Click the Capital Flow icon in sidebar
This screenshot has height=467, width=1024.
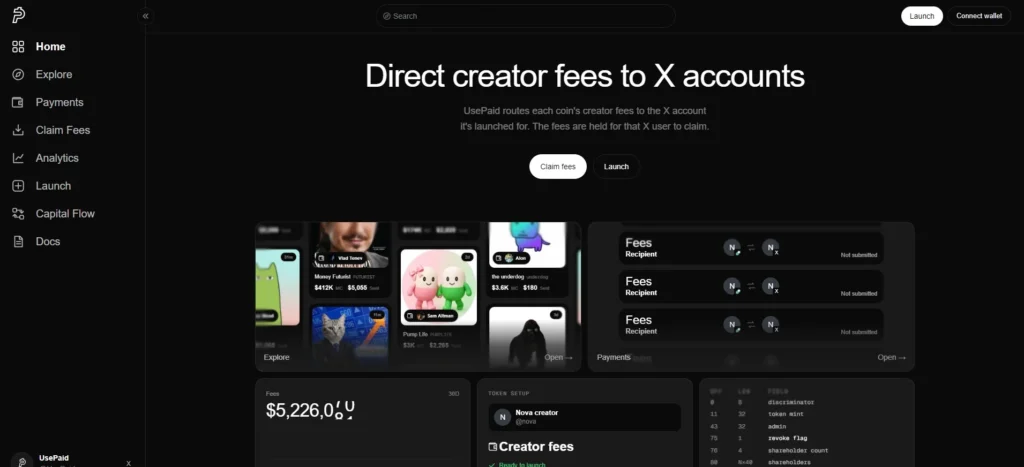(x=18, y=214)
